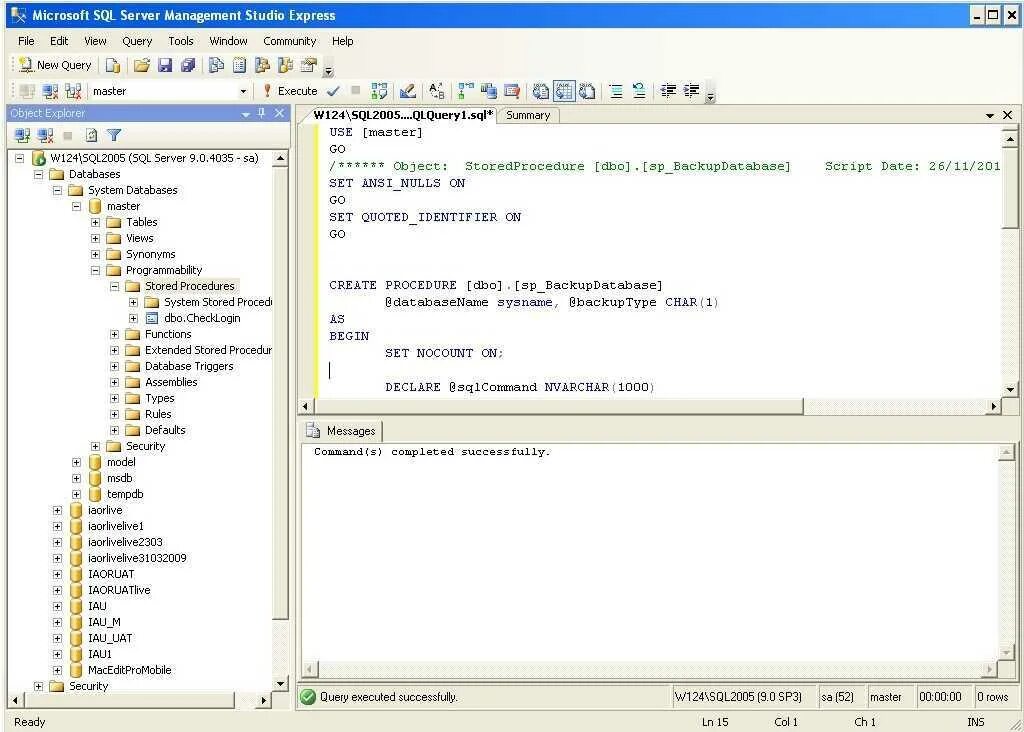Open the master database dropdown

point(243,91)
